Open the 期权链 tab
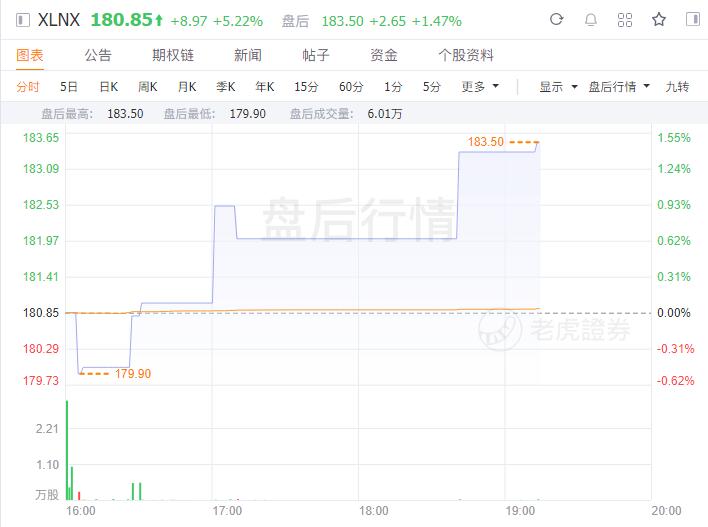 [173, 55]
